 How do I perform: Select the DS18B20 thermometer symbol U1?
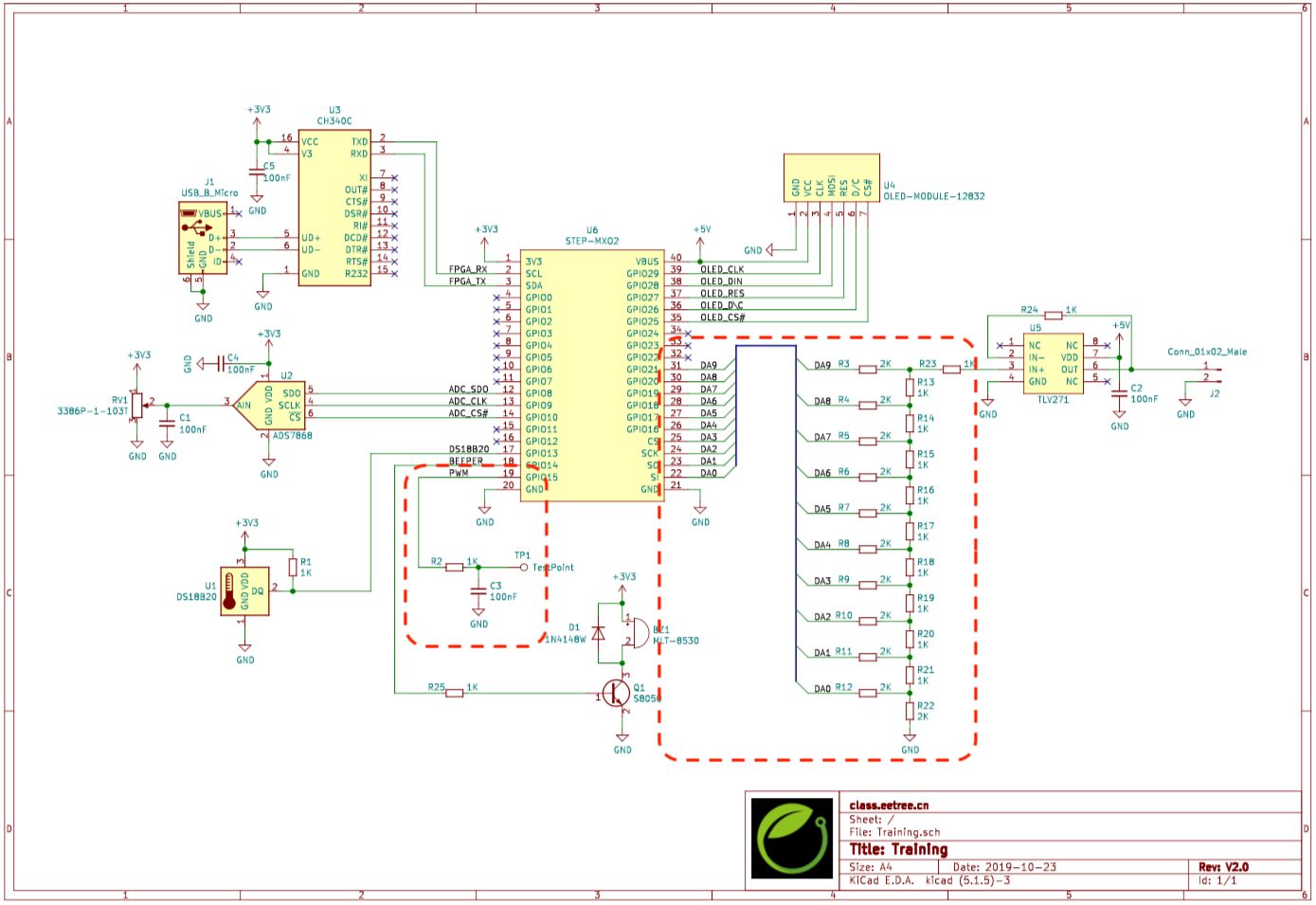[244, 592]
